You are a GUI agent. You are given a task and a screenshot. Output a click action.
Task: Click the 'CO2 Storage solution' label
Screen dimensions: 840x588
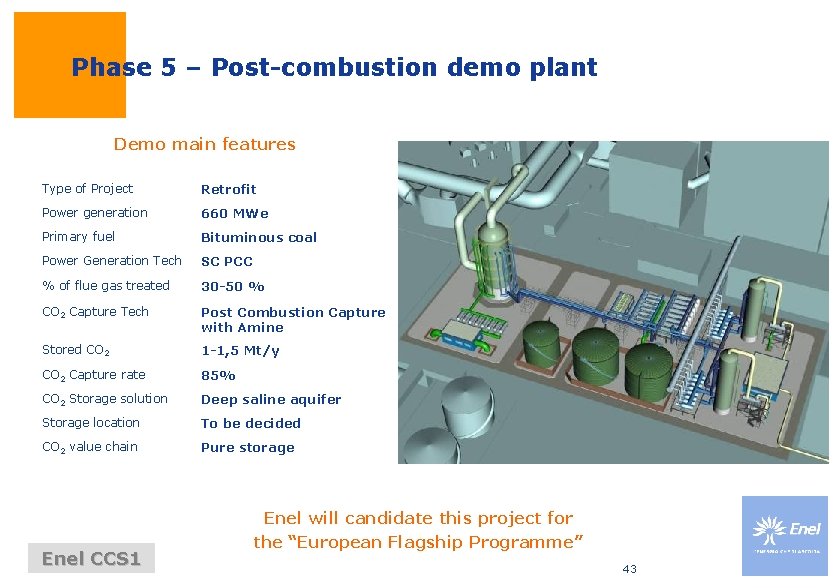click(104, 399)
